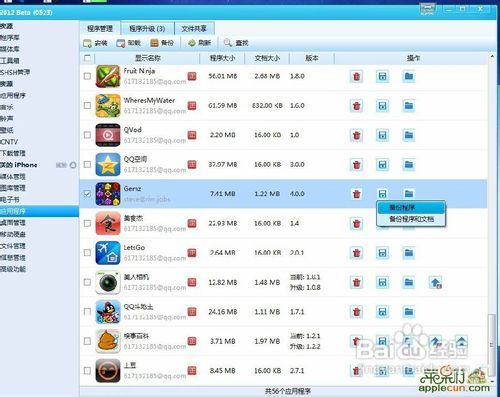Tick the QQ空间 row checkbox
This screenshot has width=500, height=397.
pos(87,164)
